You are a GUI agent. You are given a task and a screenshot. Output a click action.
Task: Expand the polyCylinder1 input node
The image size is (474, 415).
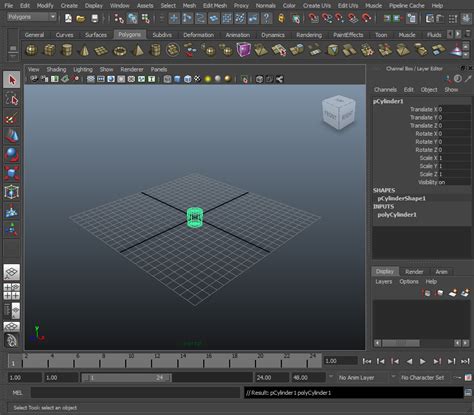click(x=397, y=215)
